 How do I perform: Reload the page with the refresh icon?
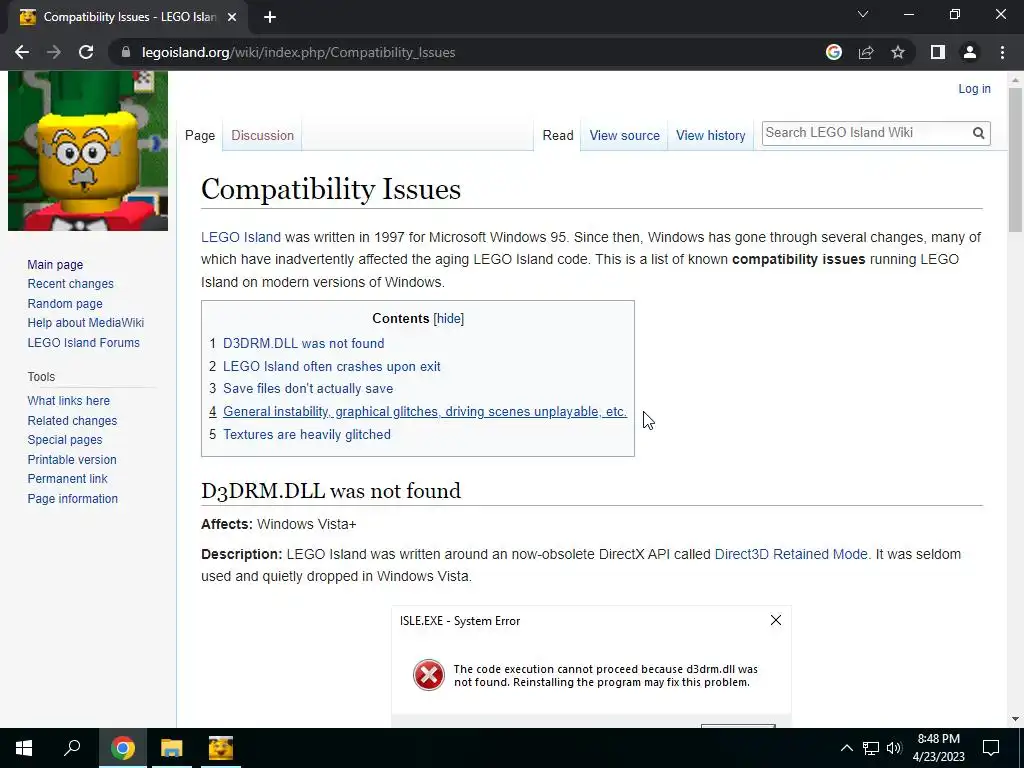[86, 52]
